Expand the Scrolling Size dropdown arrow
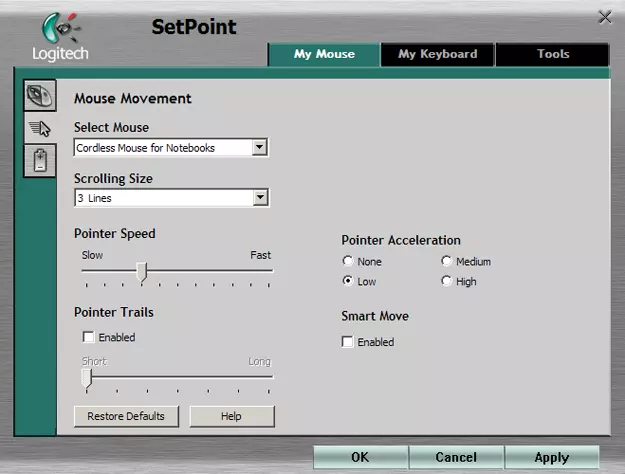The image size is (625, 474). pos(260,197)
